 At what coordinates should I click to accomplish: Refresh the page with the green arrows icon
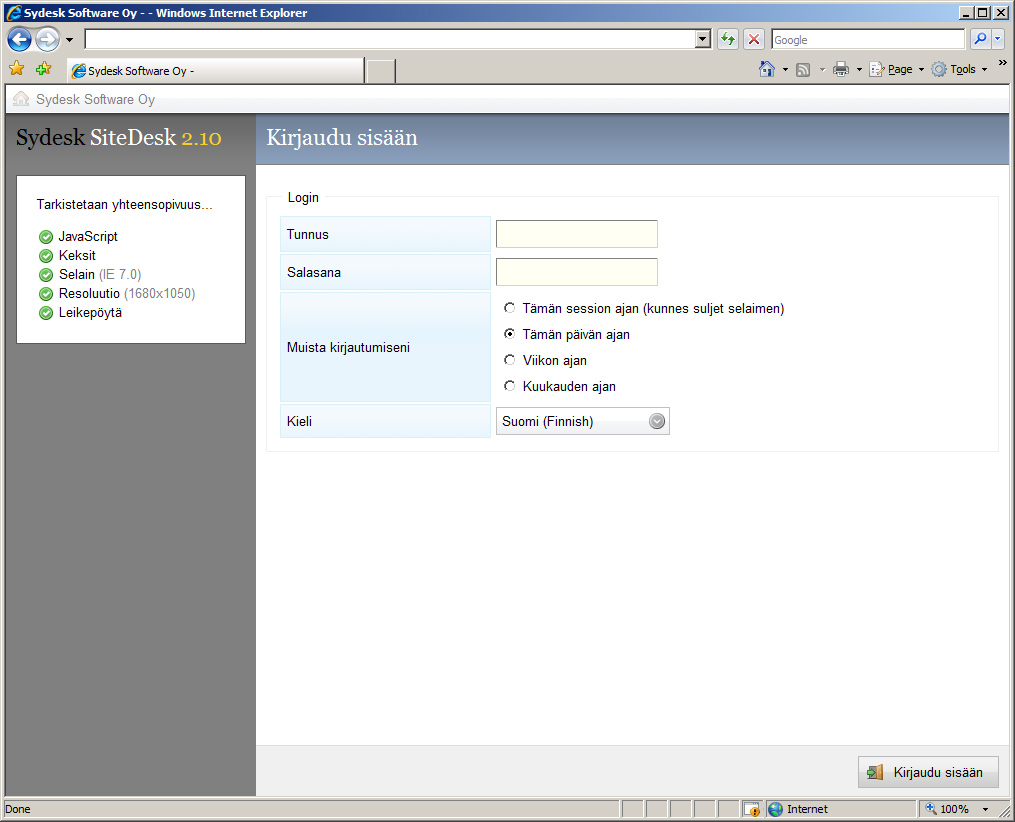728,39
